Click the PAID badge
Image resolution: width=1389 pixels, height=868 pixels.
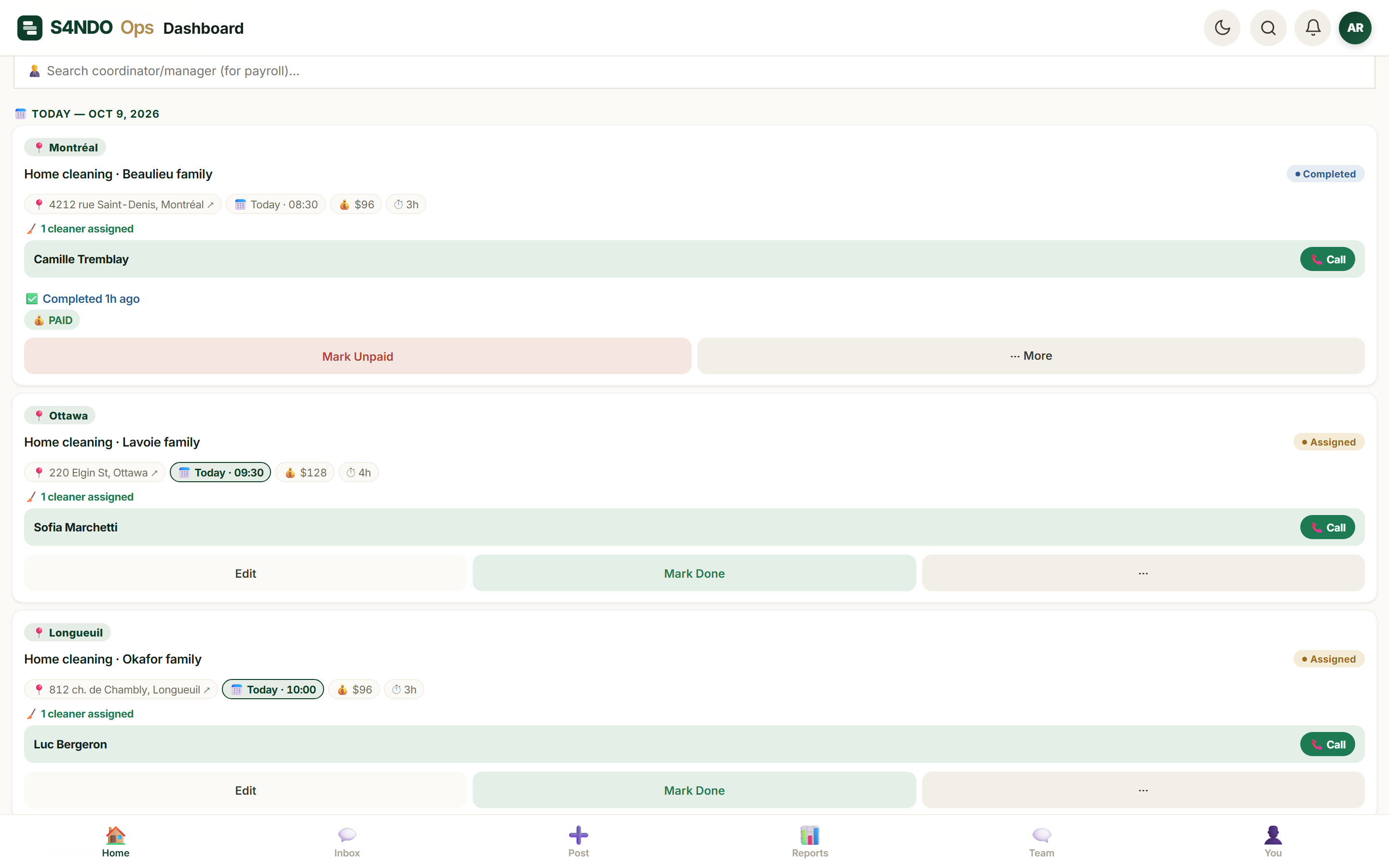click(x=52, y=320)
